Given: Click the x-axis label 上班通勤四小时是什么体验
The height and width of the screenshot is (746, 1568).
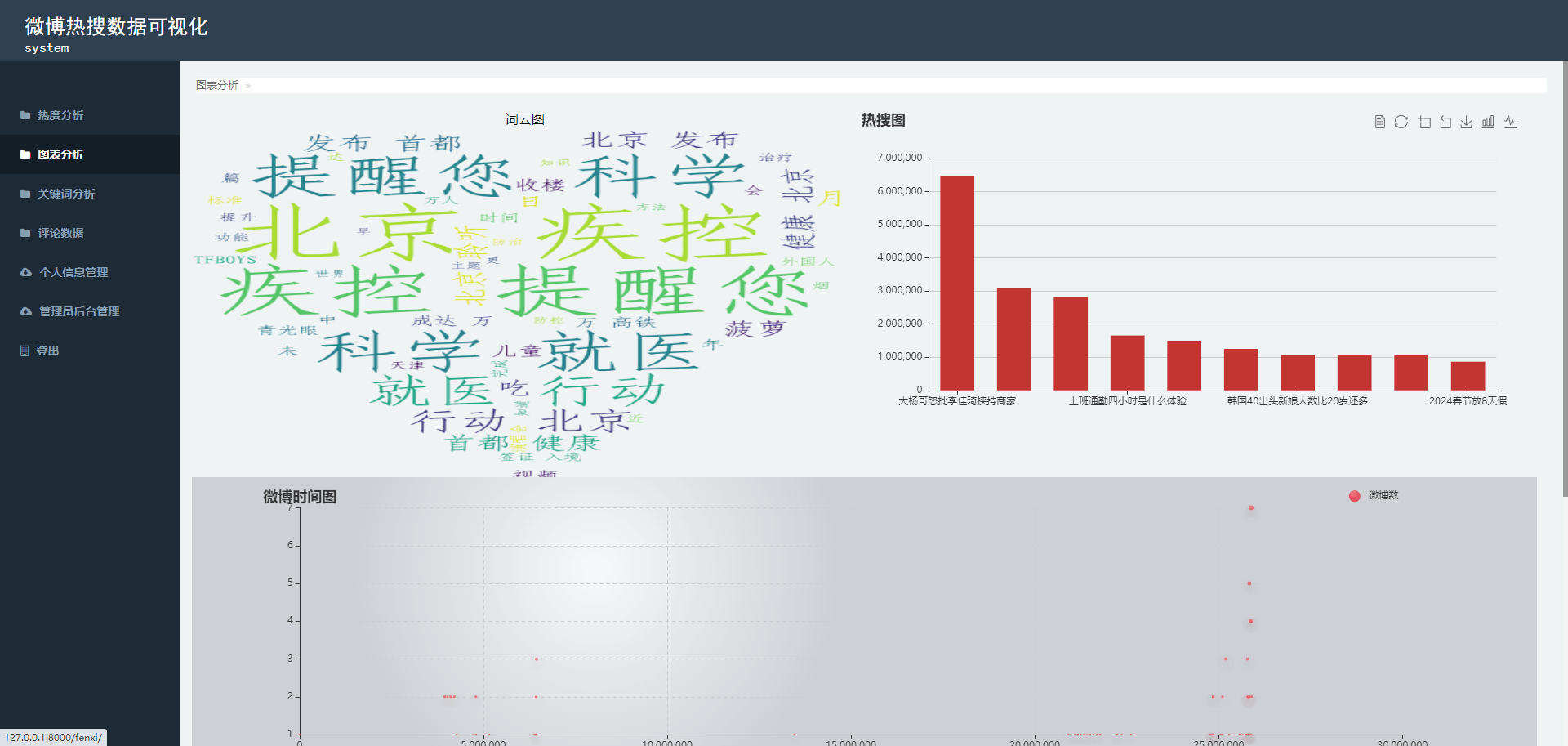Looking at the screenshot, I should pyautogui.click(x=1127, y=401).
